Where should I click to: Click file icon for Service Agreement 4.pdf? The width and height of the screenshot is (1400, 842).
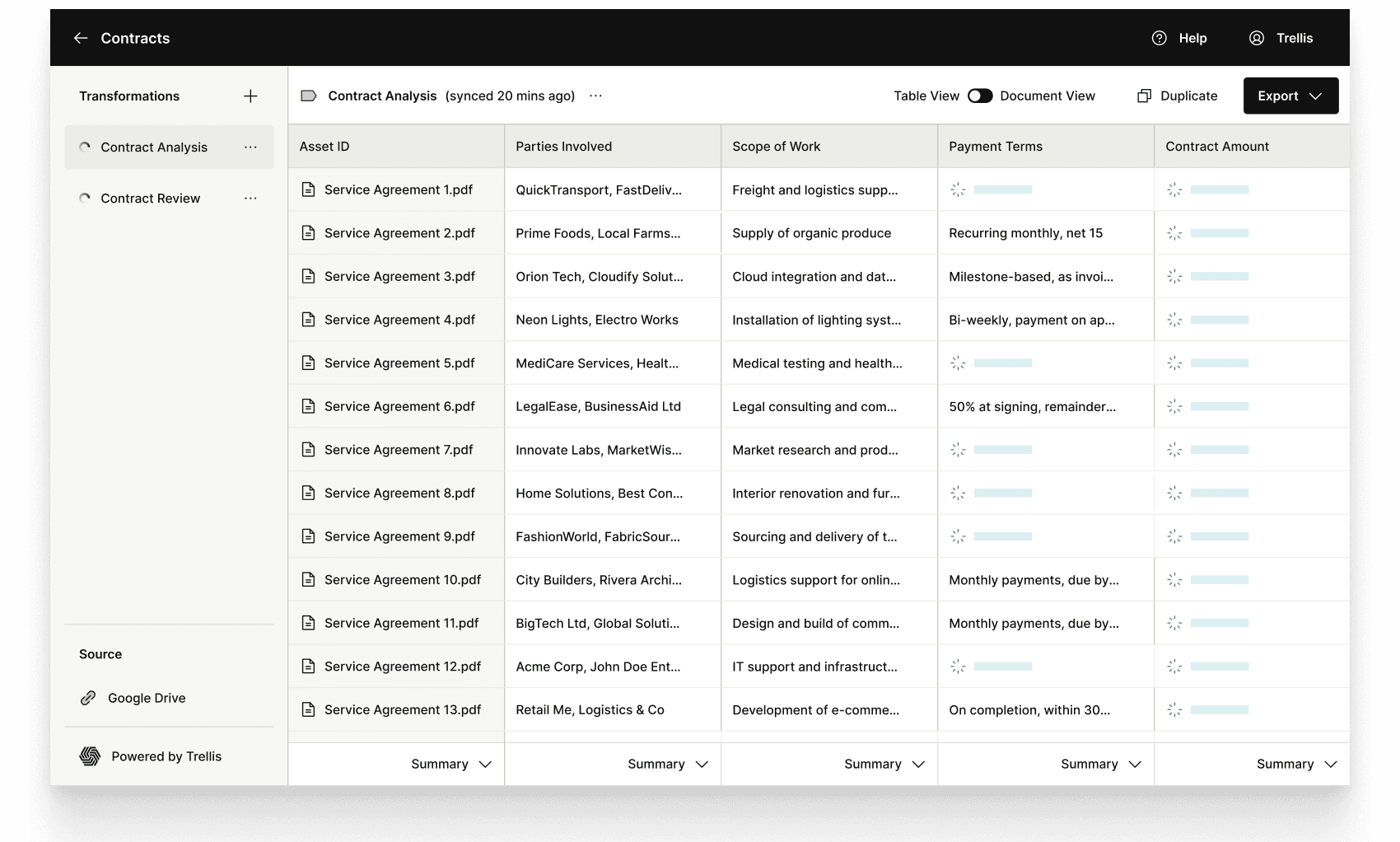(308, 320)
